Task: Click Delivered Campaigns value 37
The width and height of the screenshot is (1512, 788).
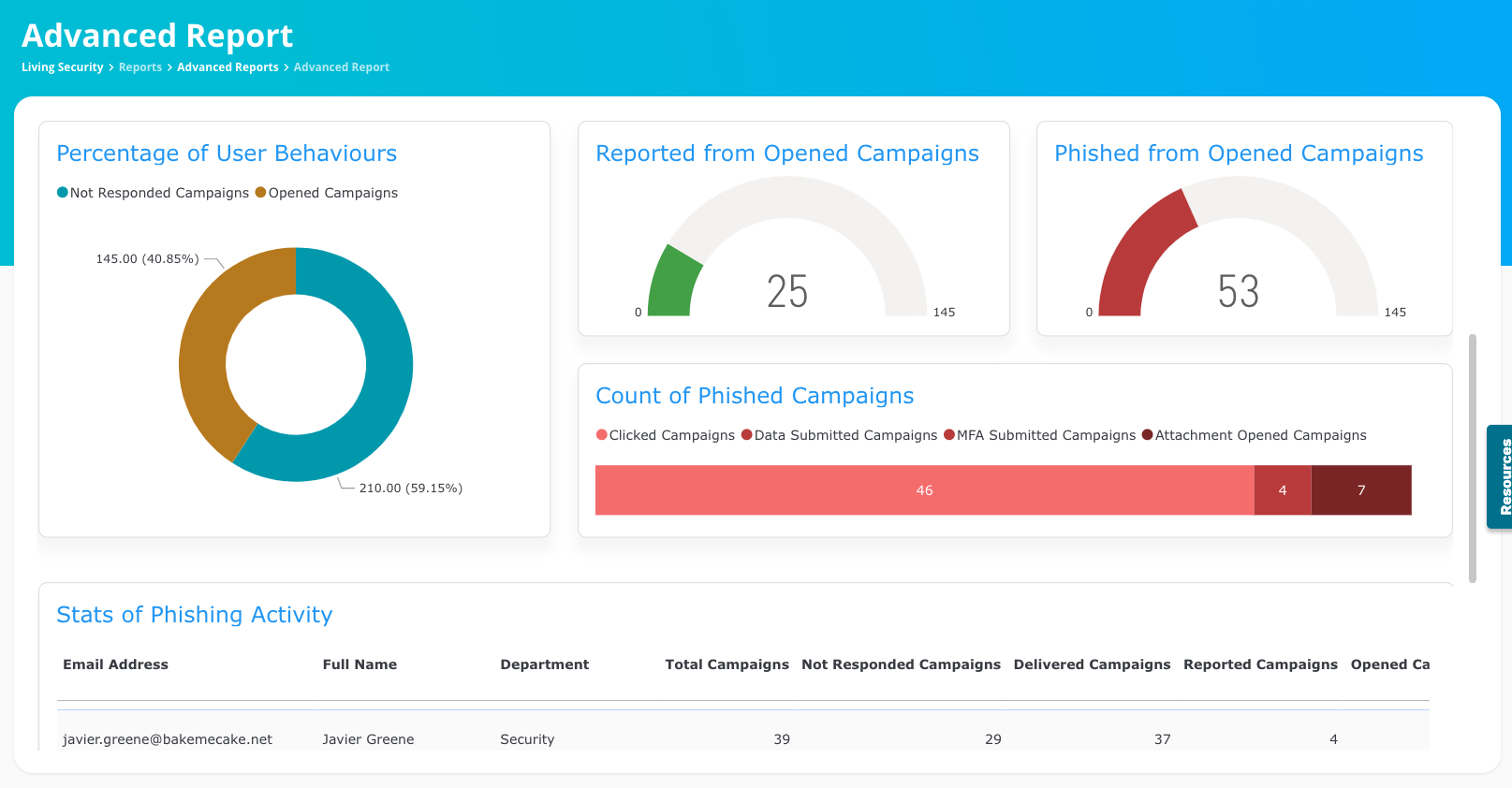Action: pyautogui.click(x=1163, y=739)
